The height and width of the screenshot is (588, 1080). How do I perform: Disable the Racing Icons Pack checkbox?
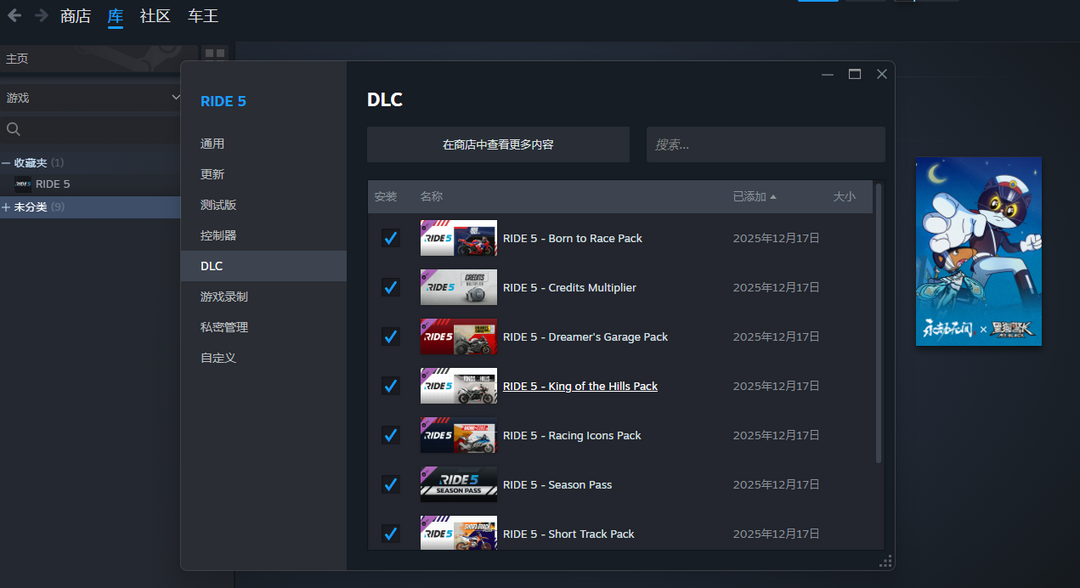coord(390,435)
